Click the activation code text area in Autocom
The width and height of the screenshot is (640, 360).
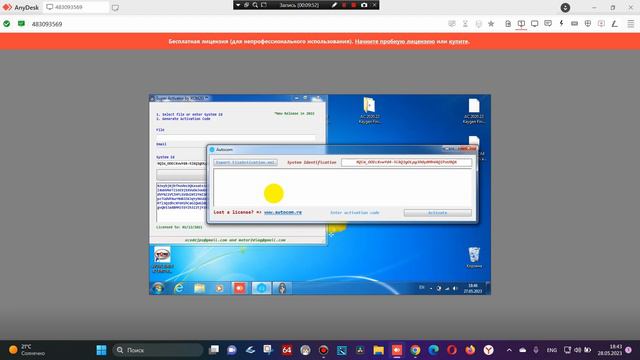tap(342, 188)
